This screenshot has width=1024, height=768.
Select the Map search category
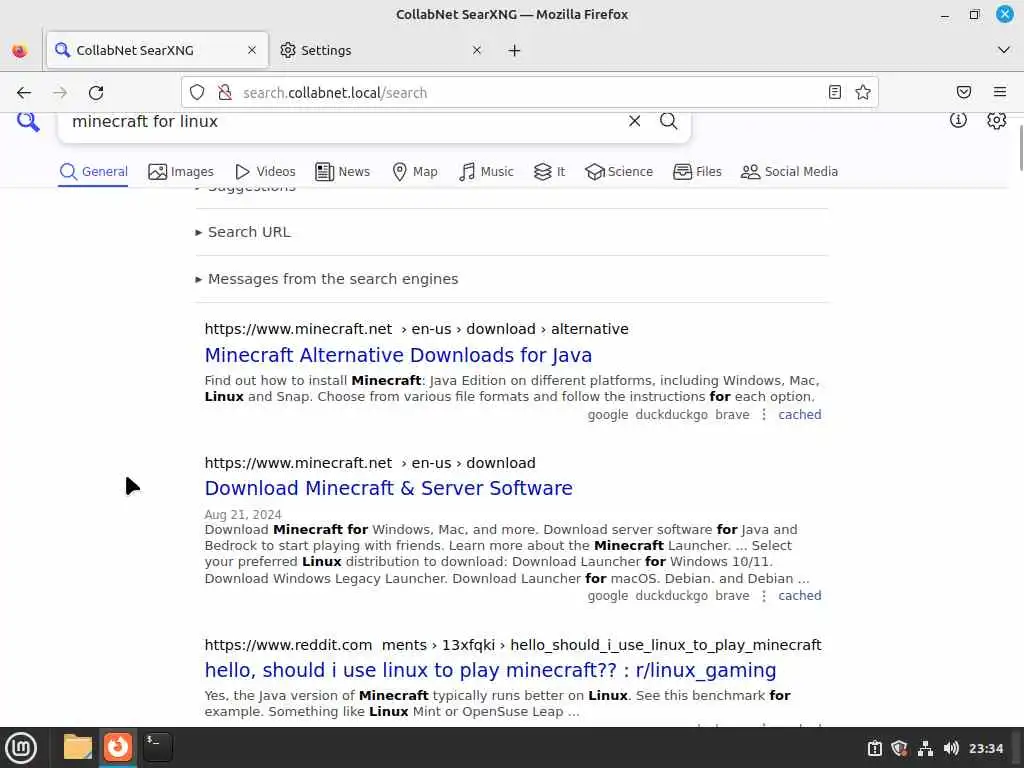pyautogui.click(x=415, y=172)
